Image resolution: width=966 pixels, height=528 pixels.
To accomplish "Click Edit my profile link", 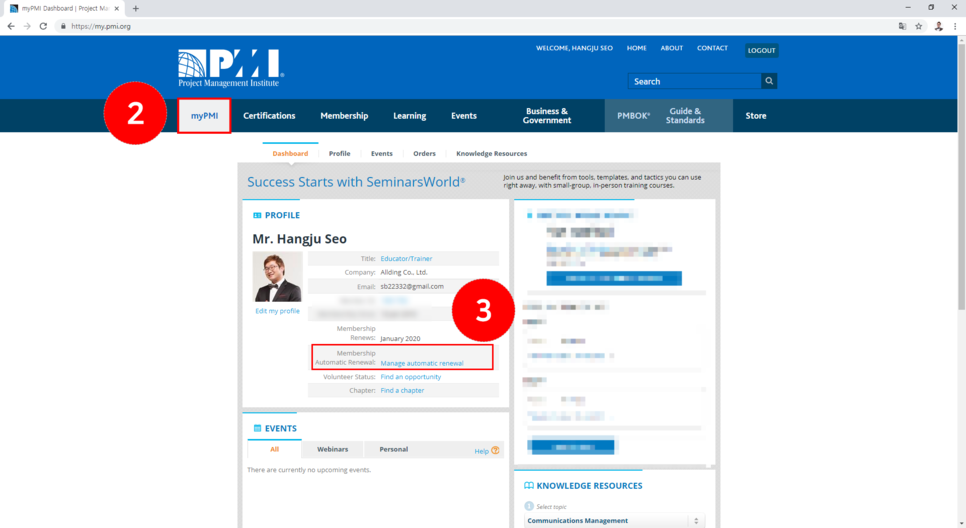I will 277,311.
